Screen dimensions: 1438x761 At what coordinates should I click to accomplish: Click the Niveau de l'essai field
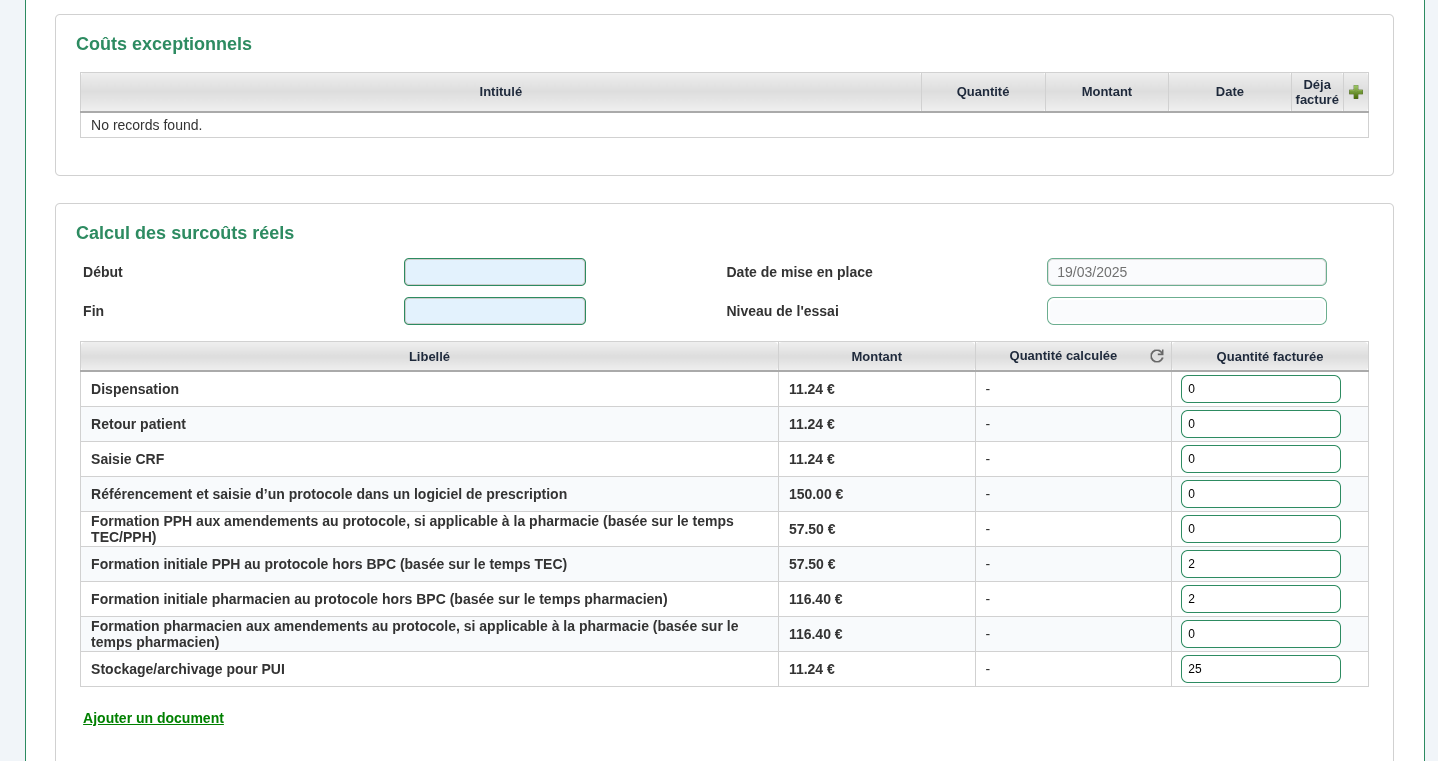(1186, 311)
